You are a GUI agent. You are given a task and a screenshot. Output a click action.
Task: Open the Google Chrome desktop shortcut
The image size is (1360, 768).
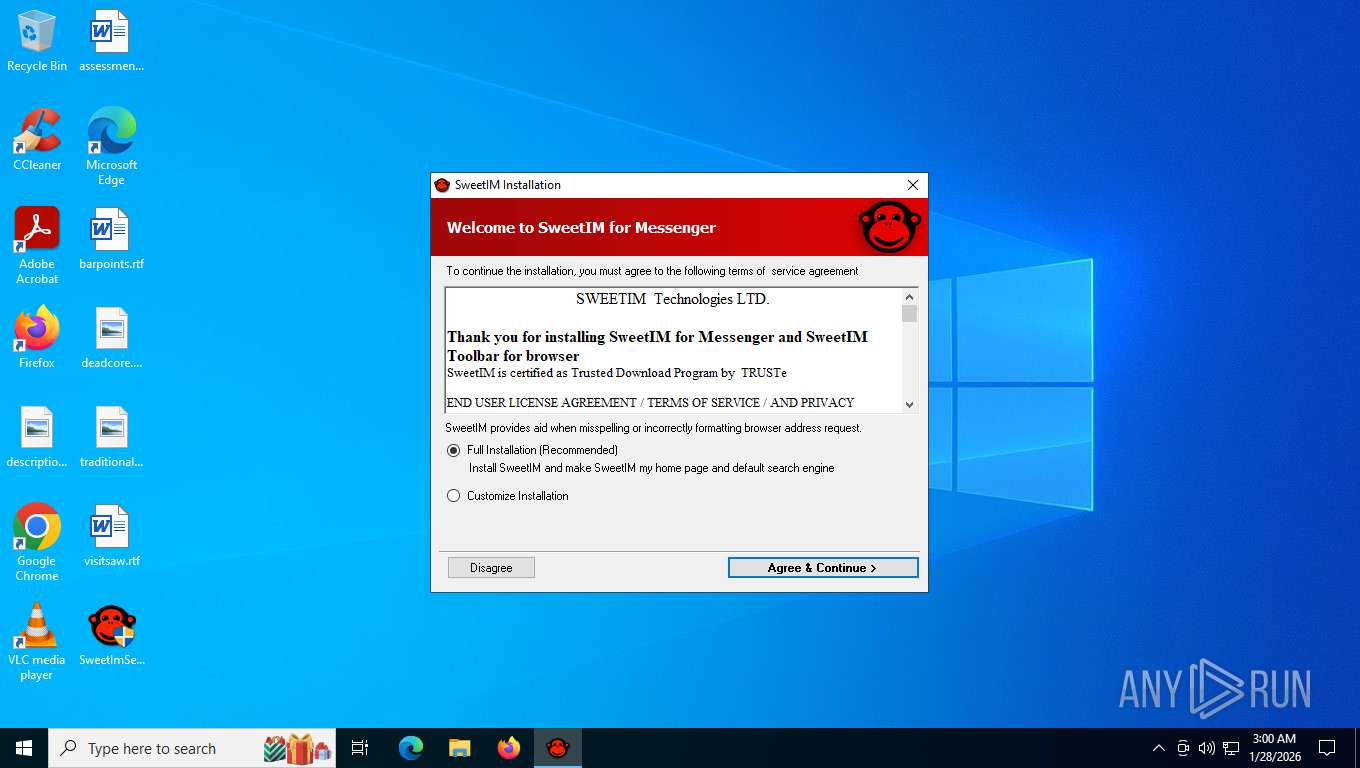coord(37,542)
